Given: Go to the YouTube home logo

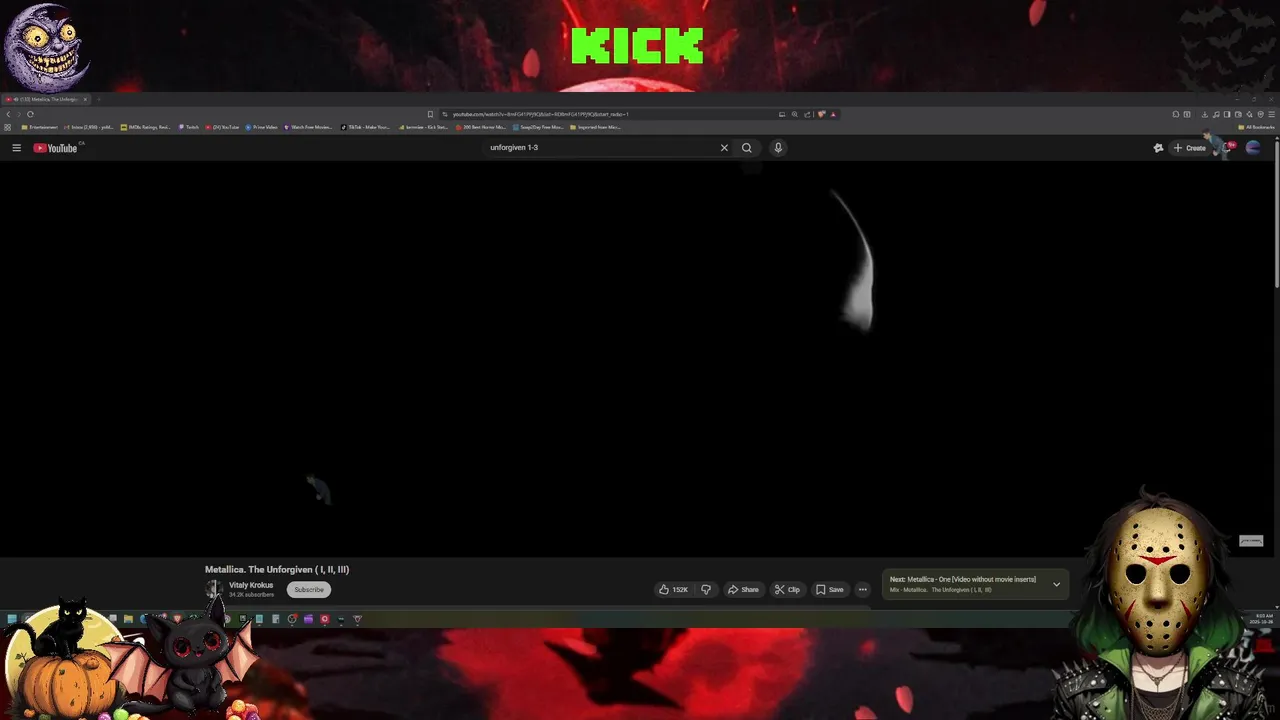Looking at the screenshot, I should pyautogui.click(x=55, y=148).
